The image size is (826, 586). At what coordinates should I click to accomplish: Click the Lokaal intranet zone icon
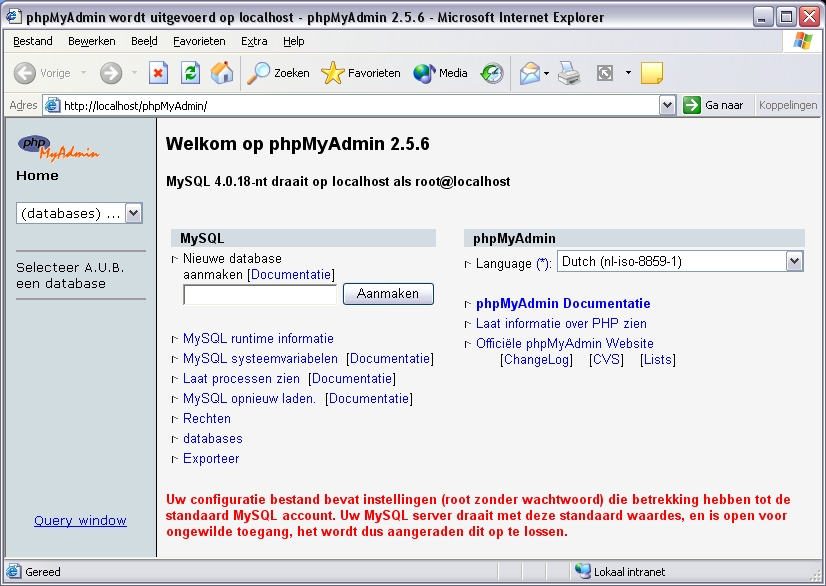(x=583, y=571)
